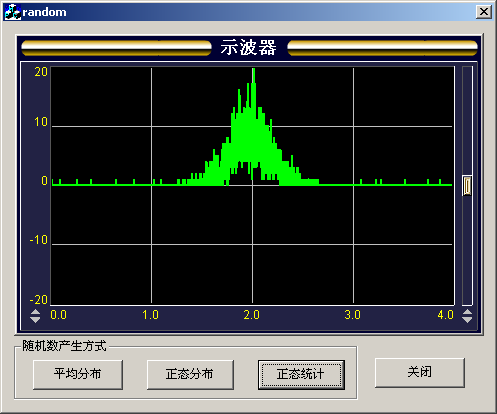
Task: Click the gold bar left of 示波器
Action: tap(116, 48)
